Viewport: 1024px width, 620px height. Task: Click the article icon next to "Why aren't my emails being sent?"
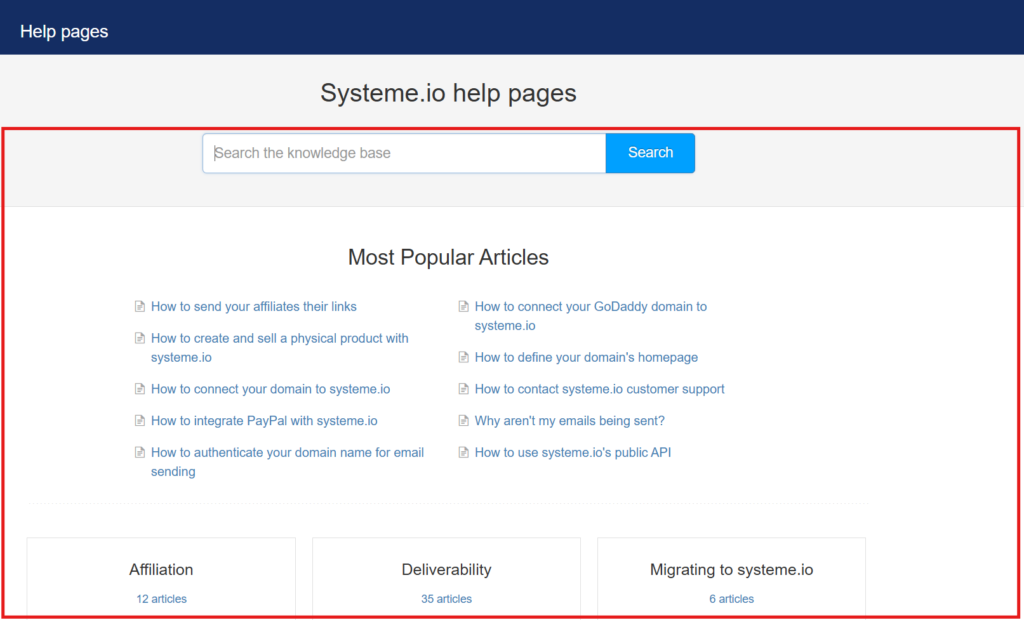pos(463,421)
